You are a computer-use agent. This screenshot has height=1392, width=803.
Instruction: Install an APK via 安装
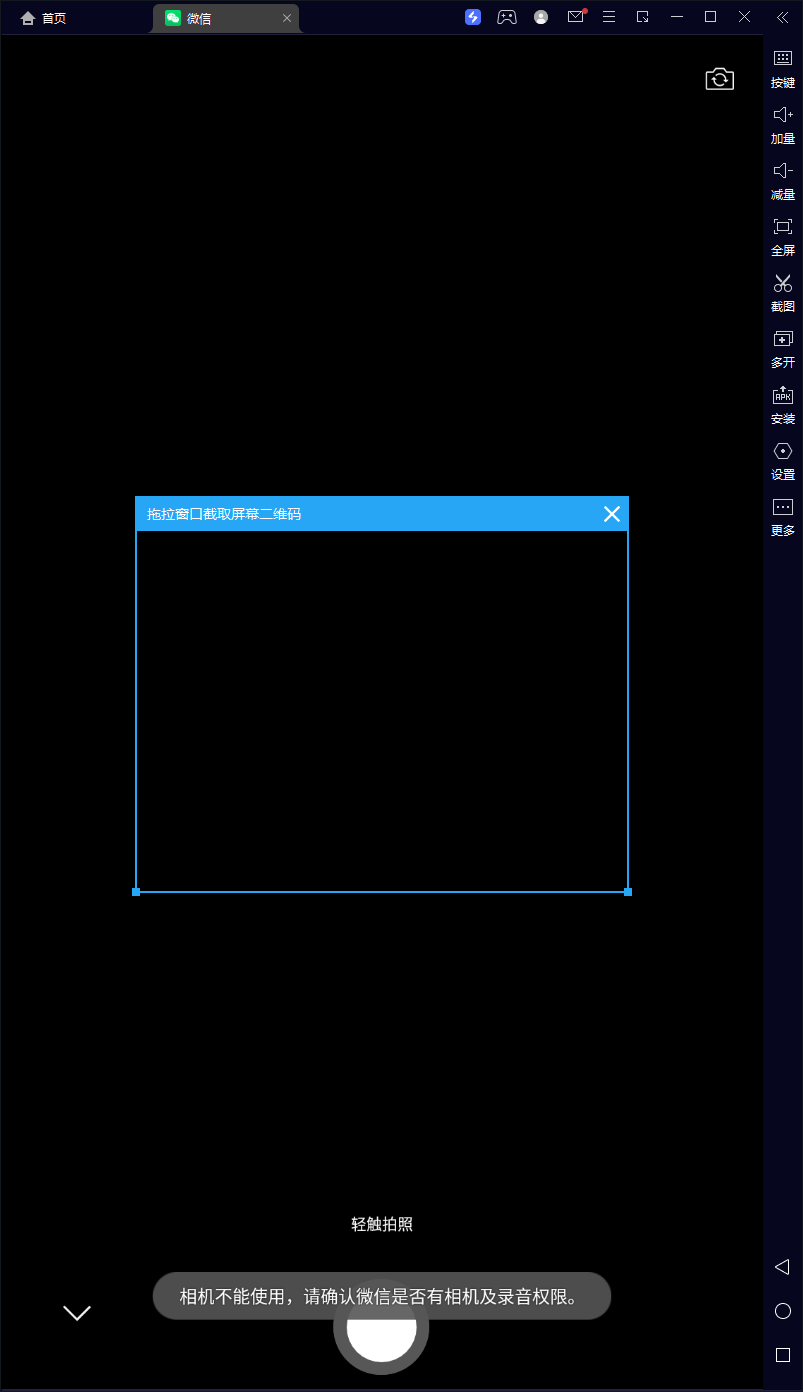click(x=783, y=404)
